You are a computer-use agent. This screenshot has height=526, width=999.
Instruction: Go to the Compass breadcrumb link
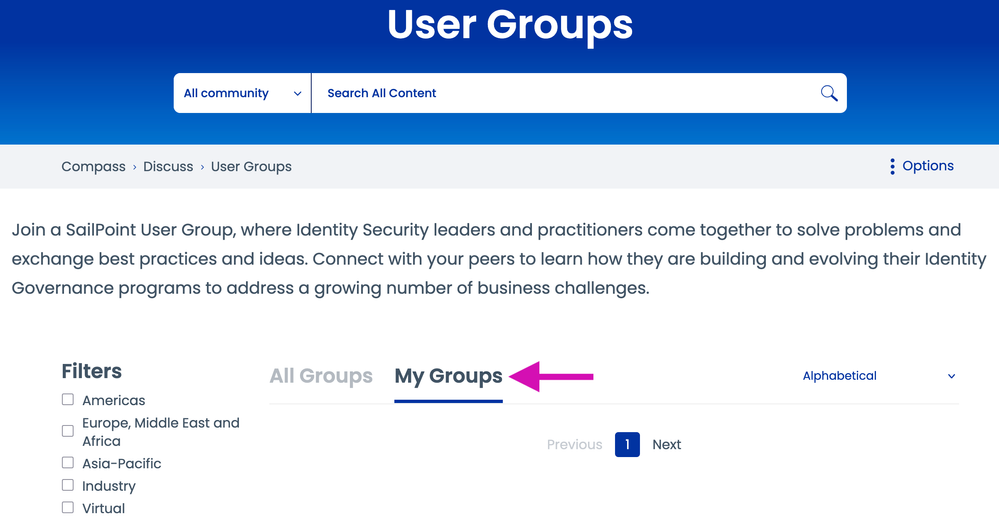click(93, 167)
